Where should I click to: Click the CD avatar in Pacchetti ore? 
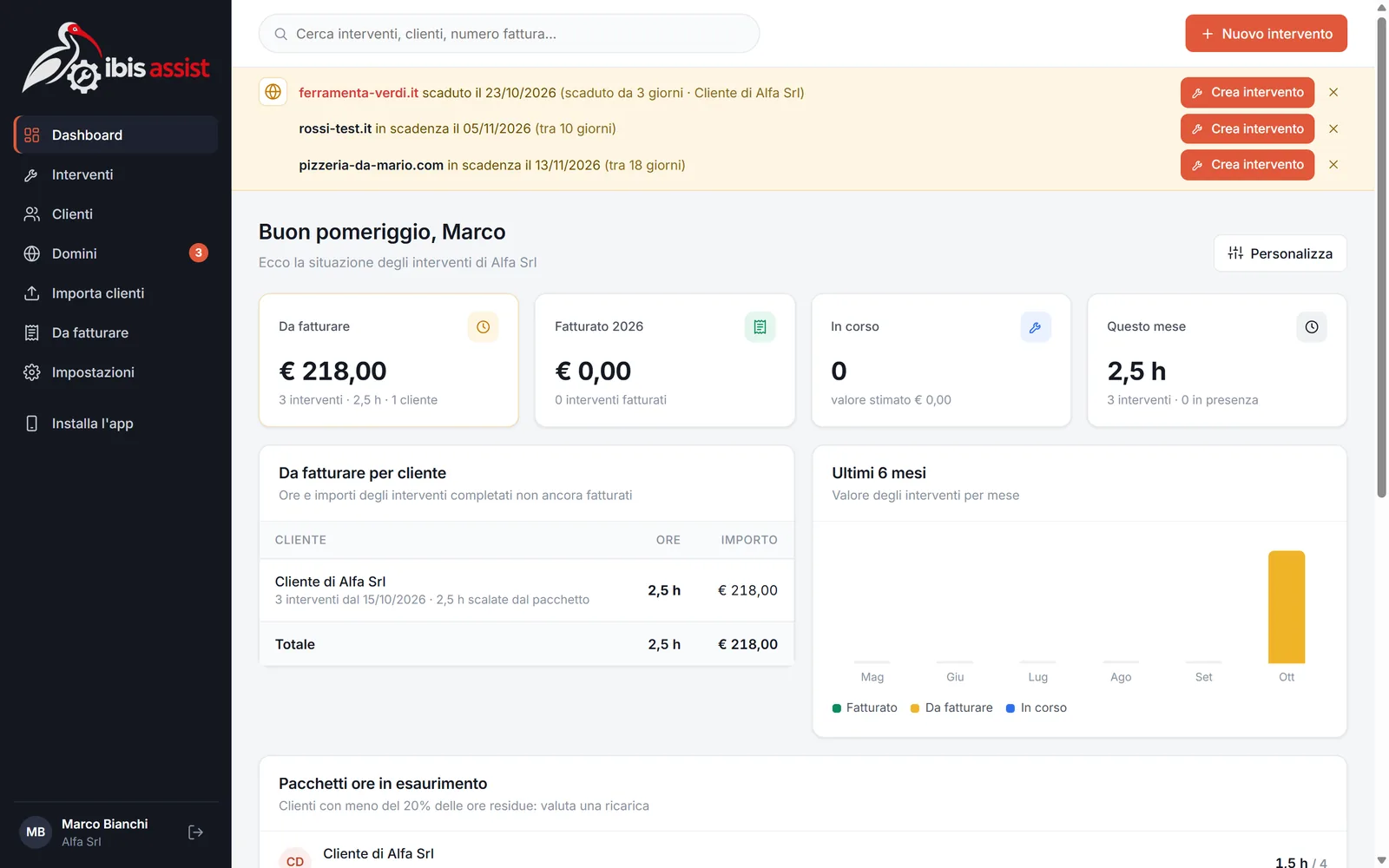pos(295,858)
